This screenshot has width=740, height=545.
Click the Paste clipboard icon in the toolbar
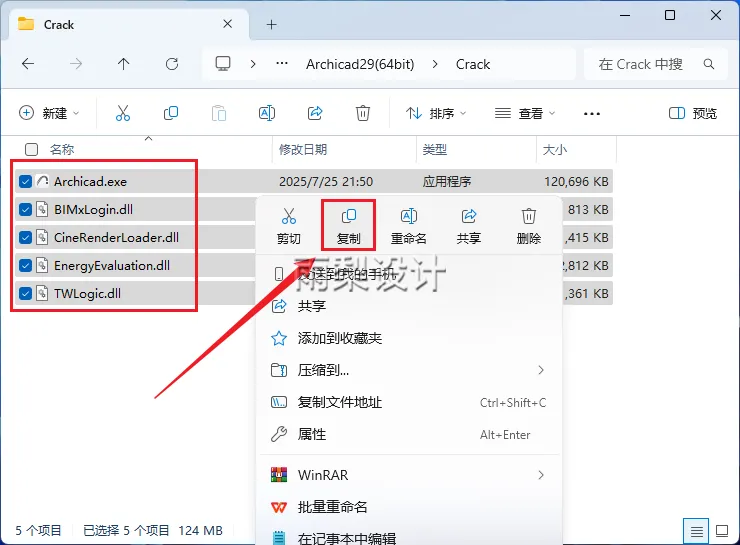coord(219,113)
